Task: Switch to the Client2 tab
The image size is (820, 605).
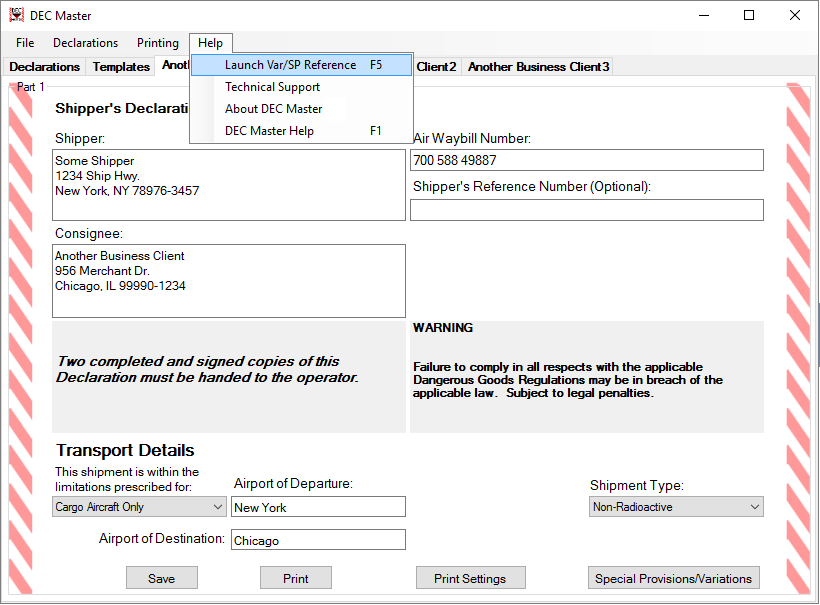Action: click(437, 67)
